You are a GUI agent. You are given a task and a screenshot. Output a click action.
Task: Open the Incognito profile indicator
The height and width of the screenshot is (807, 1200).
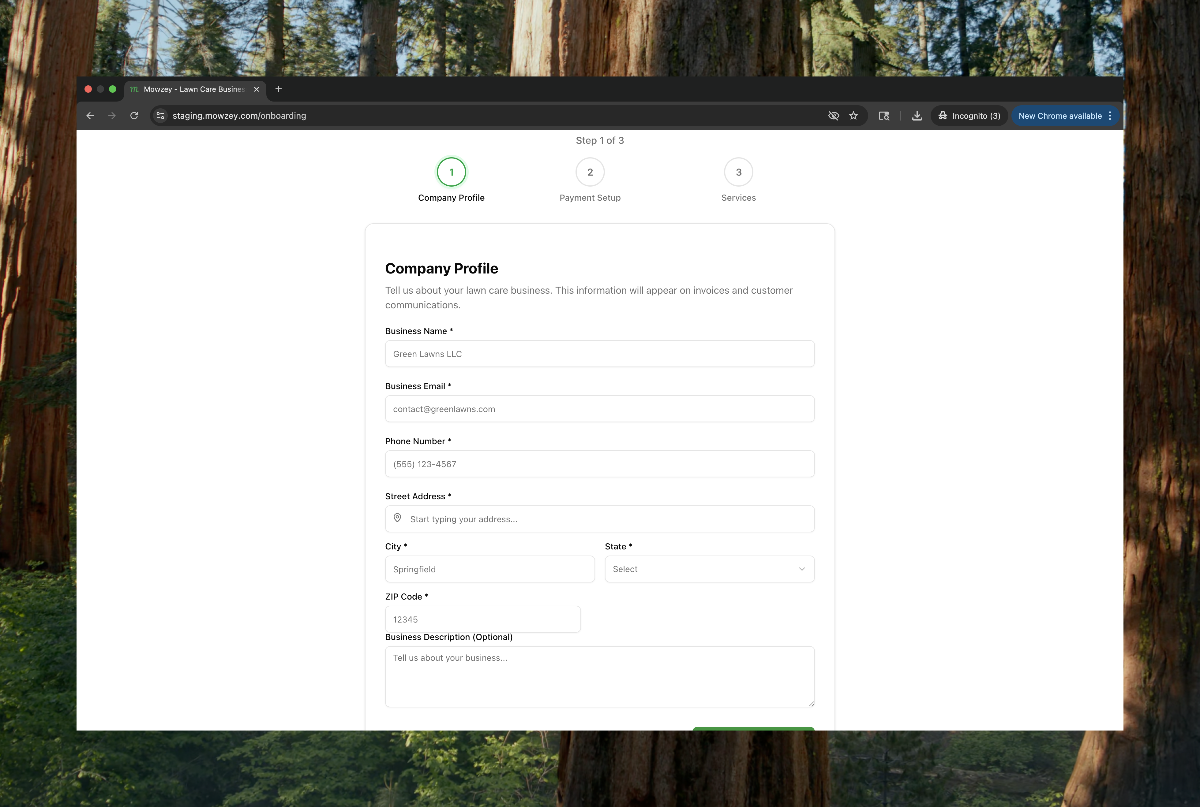pos(968,116)
